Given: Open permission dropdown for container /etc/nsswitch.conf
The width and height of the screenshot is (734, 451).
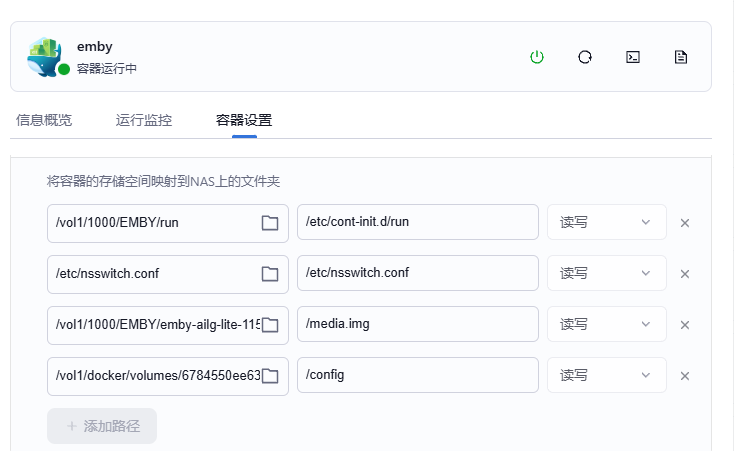Looking at the screenshot, I should click(x=607, y=273).
